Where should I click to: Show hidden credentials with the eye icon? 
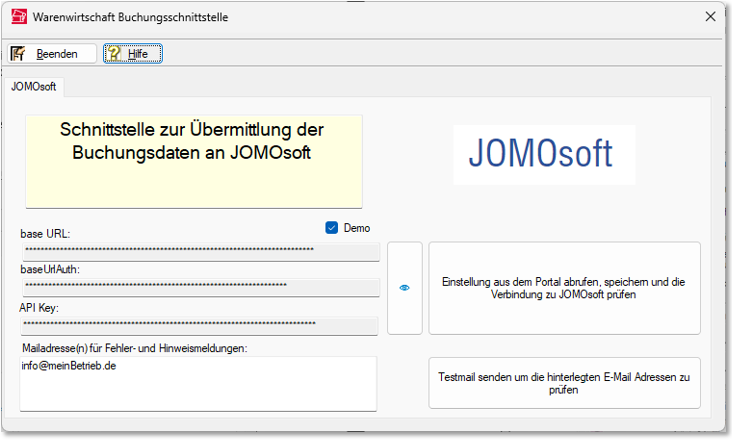click(x=405, y=288)
